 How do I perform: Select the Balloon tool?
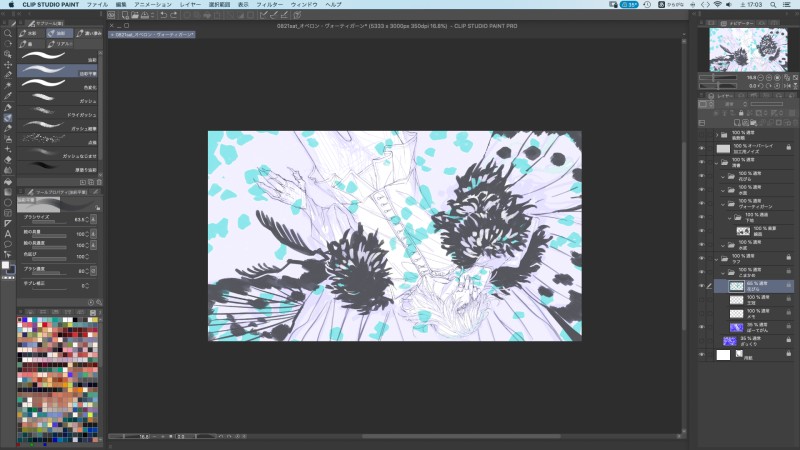coord(8,244)
